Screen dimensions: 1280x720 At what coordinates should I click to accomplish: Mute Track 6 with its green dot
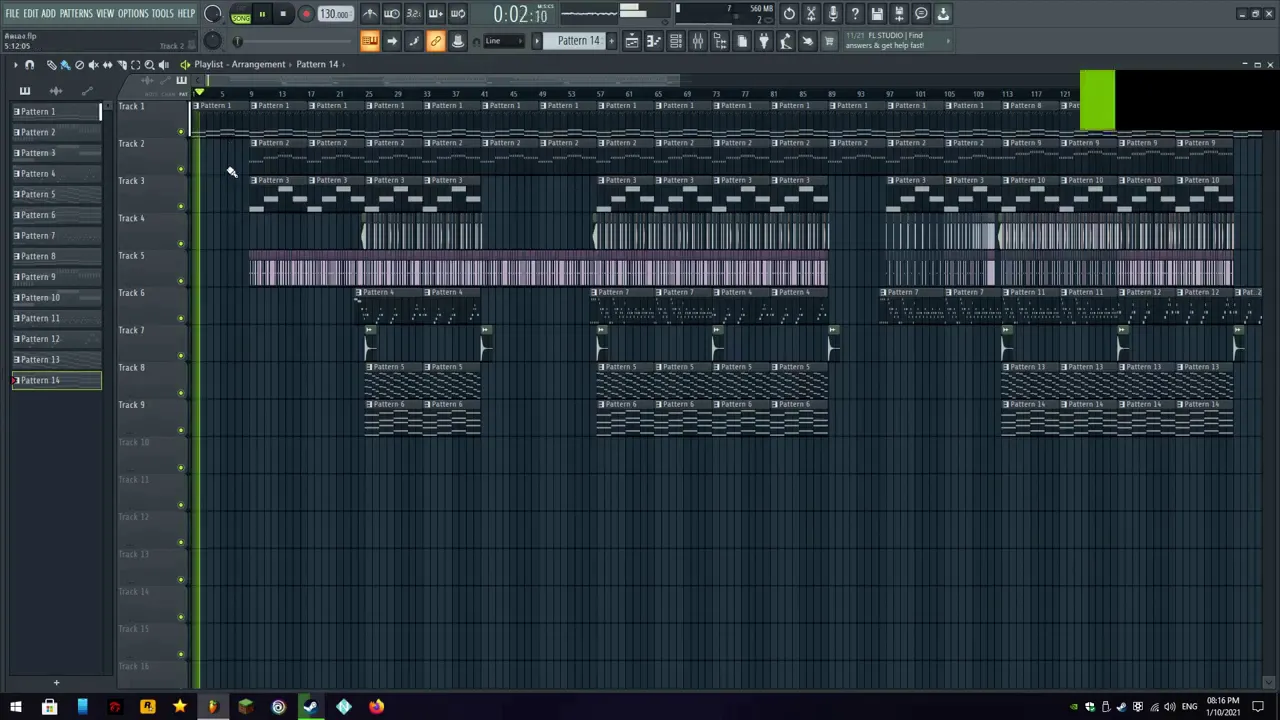(181, 319)
